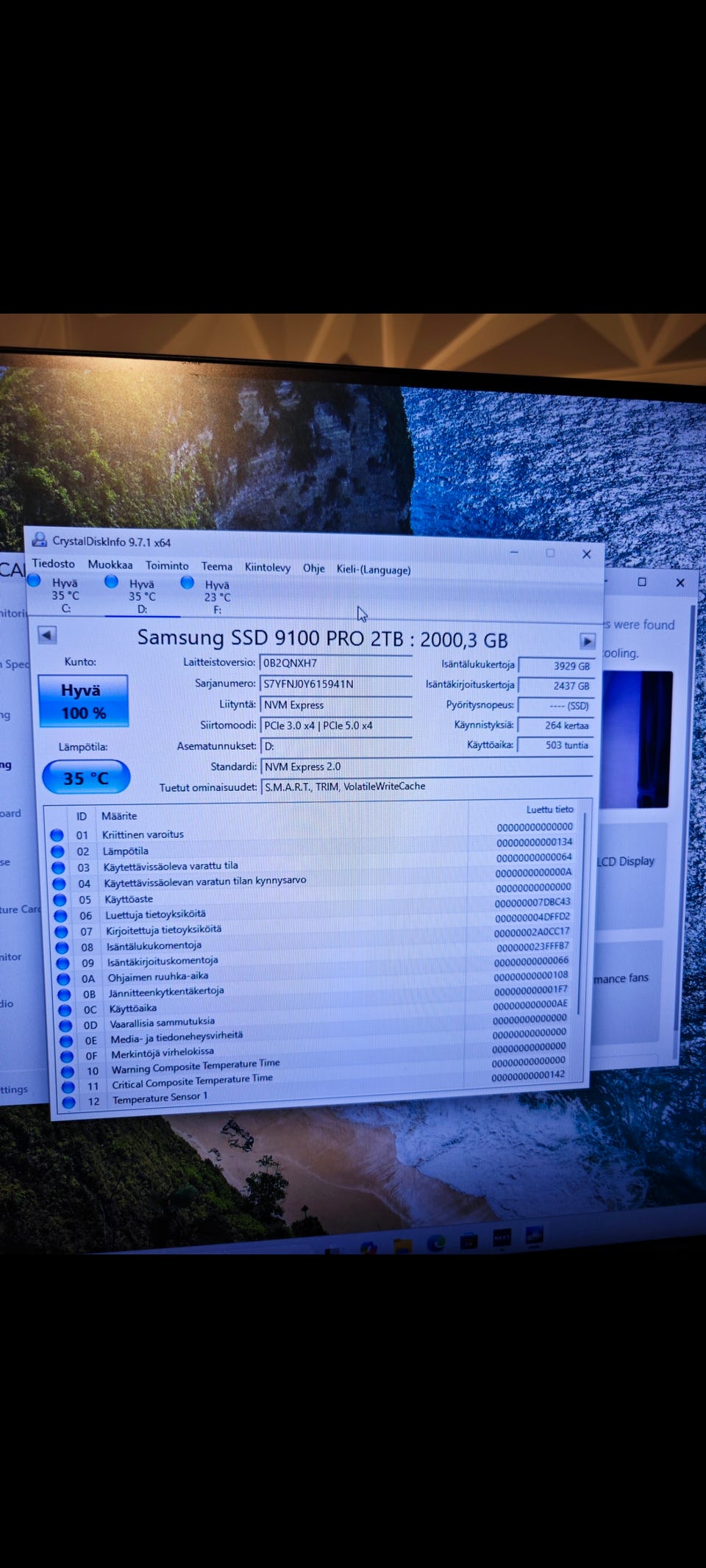Click the Siirtomoodi PCIe transfer mode field
Image resolution: width=706 pixels, height=1568 pixels.
(336, 726)
